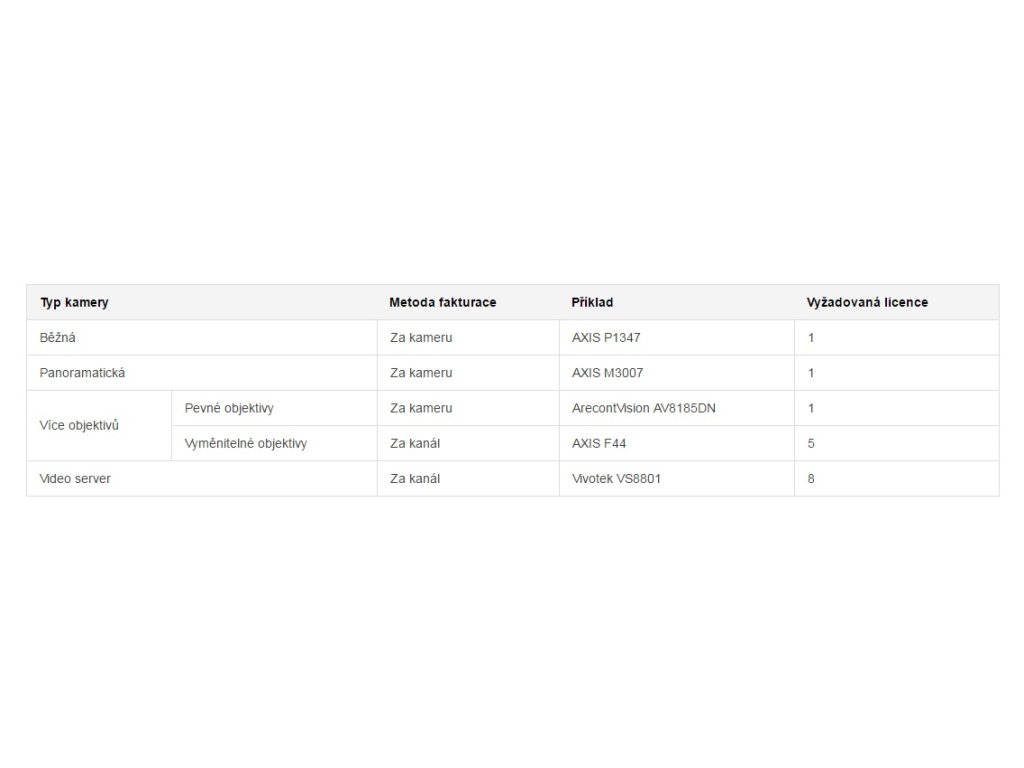Click the license count "8" cell

point(811,479)
